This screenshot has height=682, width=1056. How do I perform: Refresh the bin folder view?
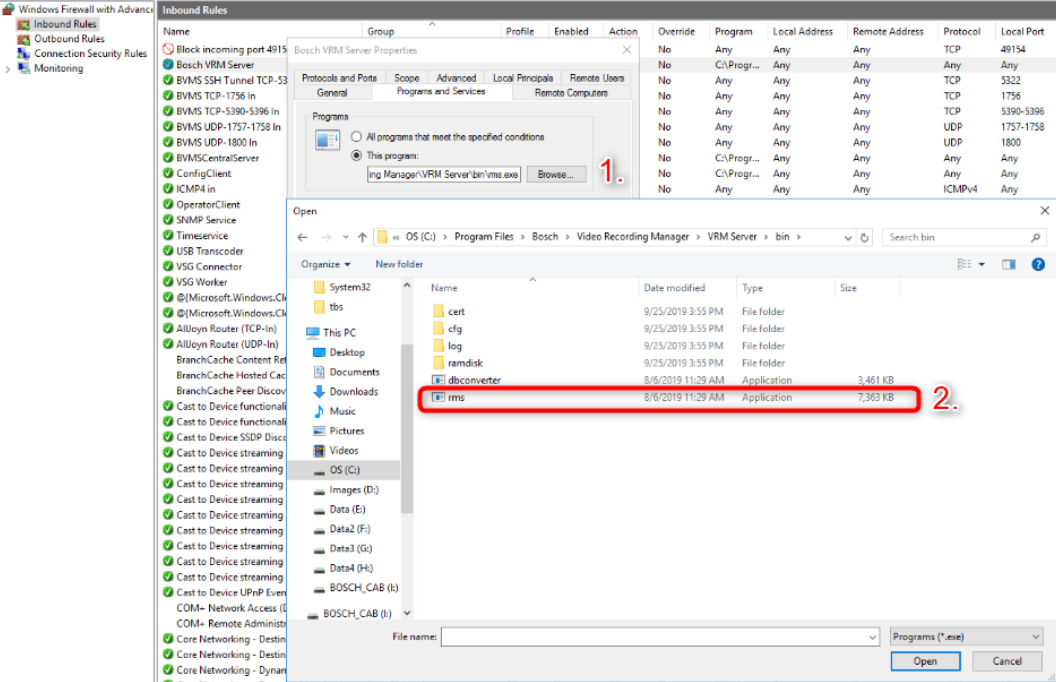865,238
